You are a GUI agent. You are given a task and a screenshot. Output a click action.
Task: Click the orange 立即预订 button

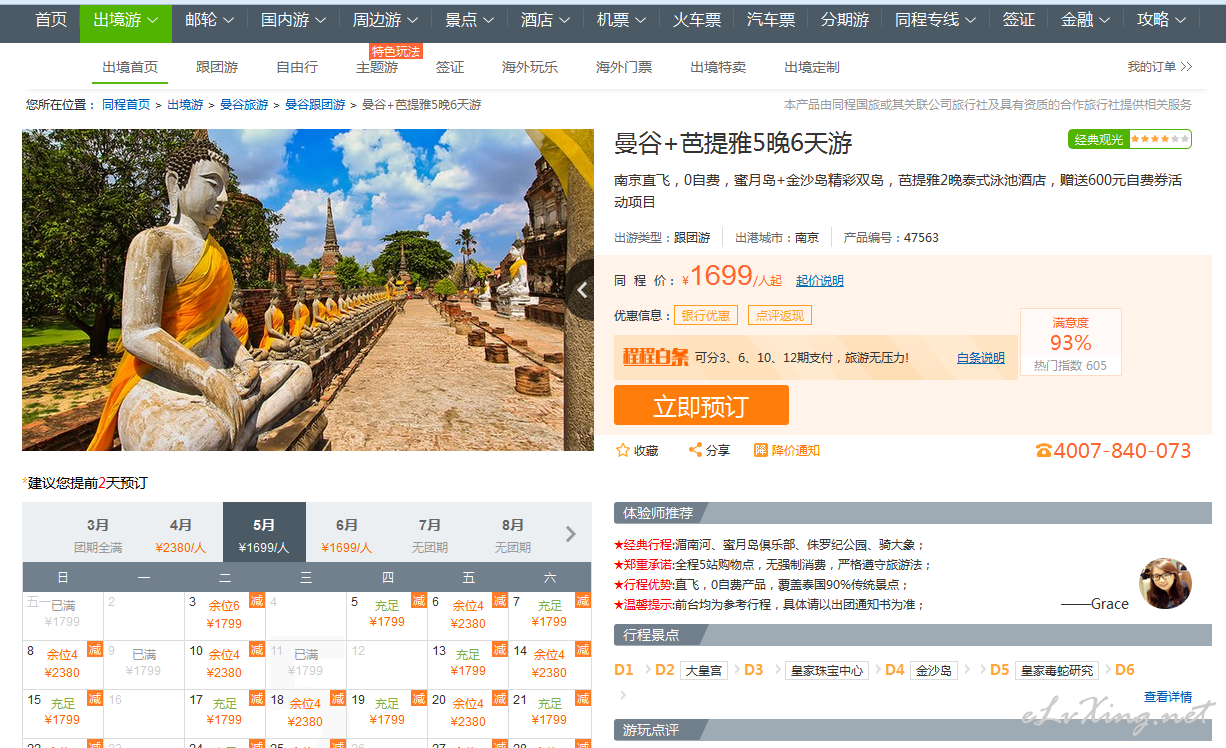pos(701,405)
